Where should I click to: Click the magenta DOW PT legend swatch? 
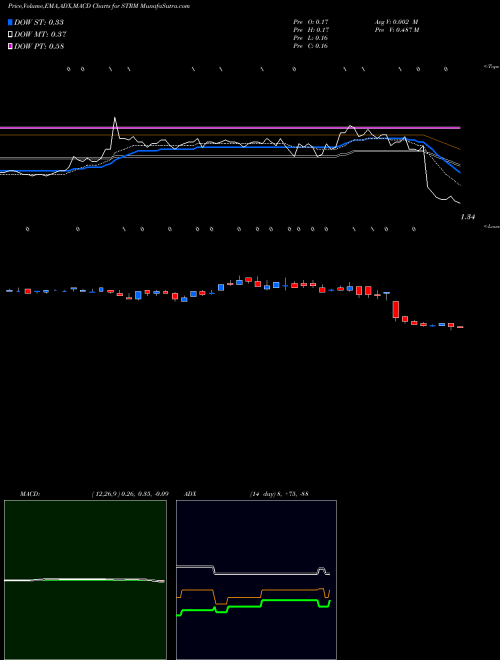[x=10, y=47]
